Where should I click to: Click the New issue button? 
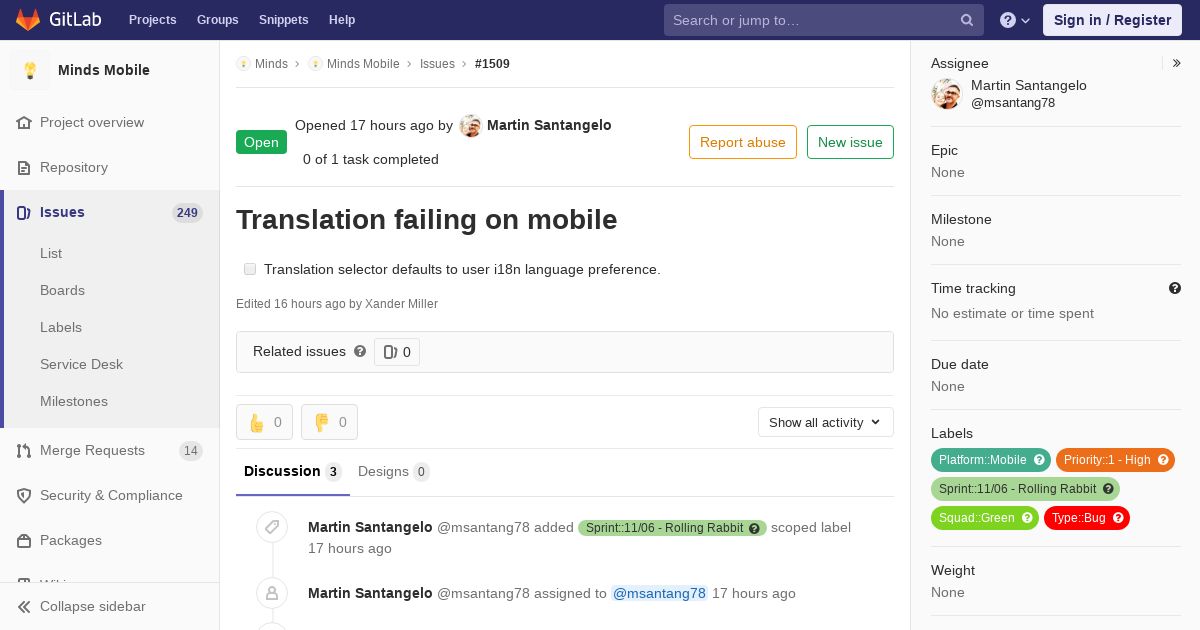coord(850,142)
